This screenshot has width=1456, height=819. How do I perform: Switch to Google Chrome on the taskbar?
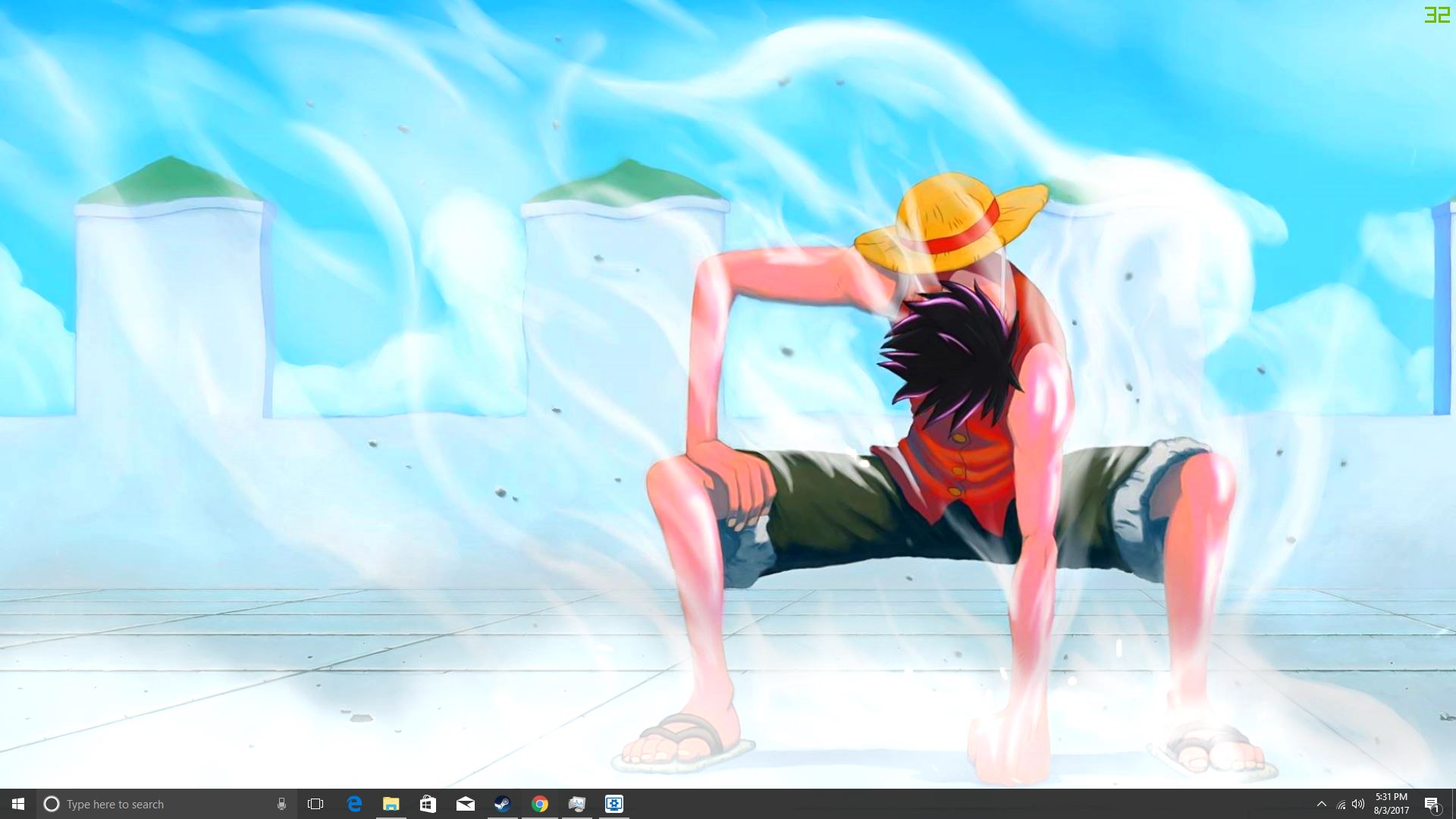540,804
